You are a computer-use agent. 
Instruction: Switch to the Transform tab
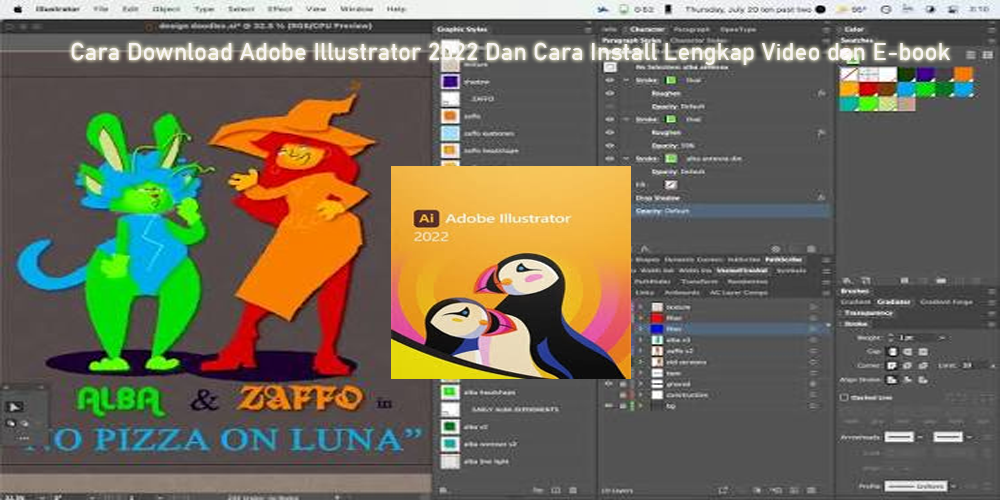coord(698,281)
